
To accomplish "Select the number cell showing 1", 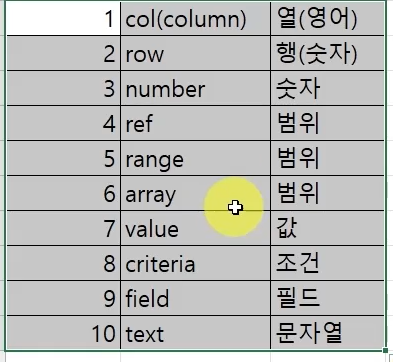I will click(63, 18).
